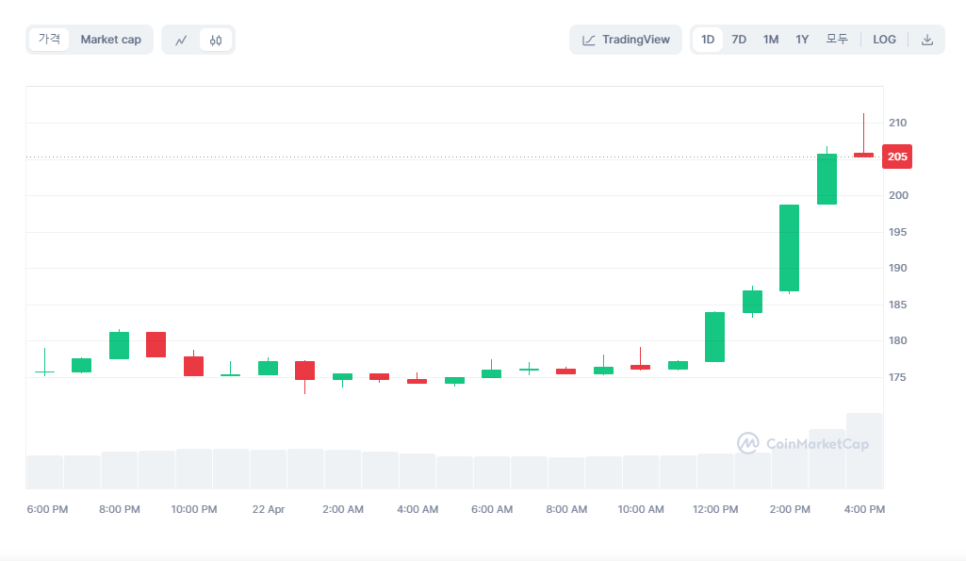This screenshot has width=966, height=561.
Task: Click the 8:00 AM time axis label
Action: [x=567, y=509]
